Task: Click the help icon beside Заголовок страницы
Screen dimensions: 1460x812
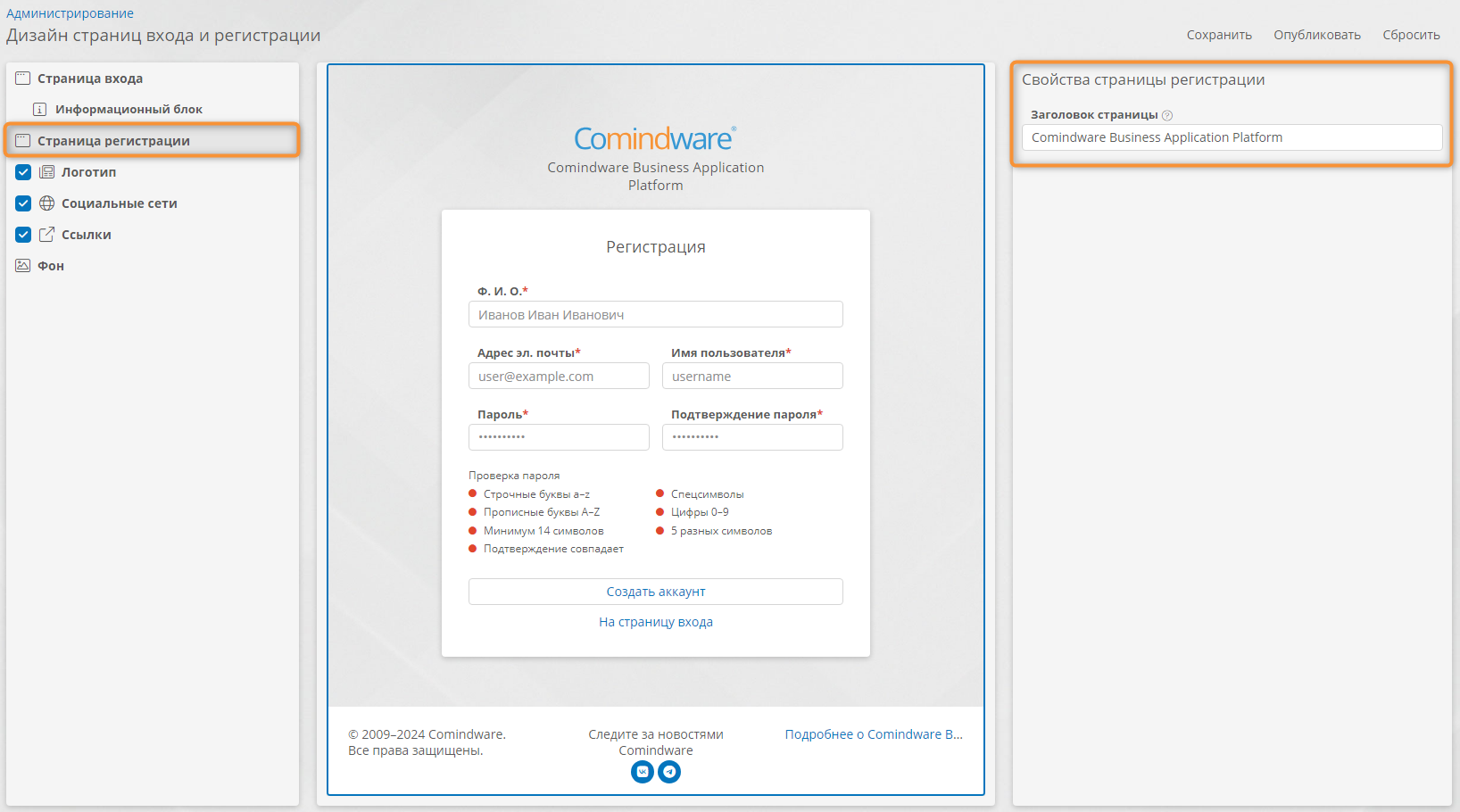Action: [x=1167, y=115]
